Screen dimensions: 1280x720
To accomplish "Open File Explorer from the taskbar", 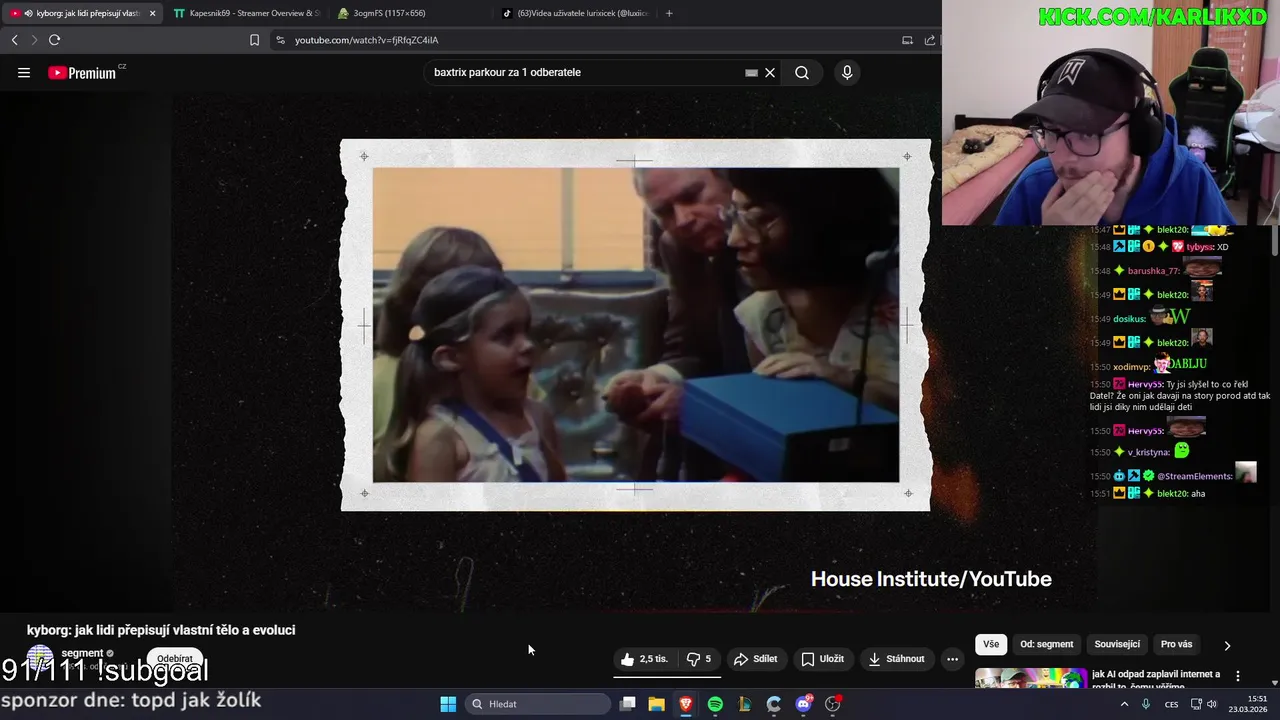I will point(656,704).
